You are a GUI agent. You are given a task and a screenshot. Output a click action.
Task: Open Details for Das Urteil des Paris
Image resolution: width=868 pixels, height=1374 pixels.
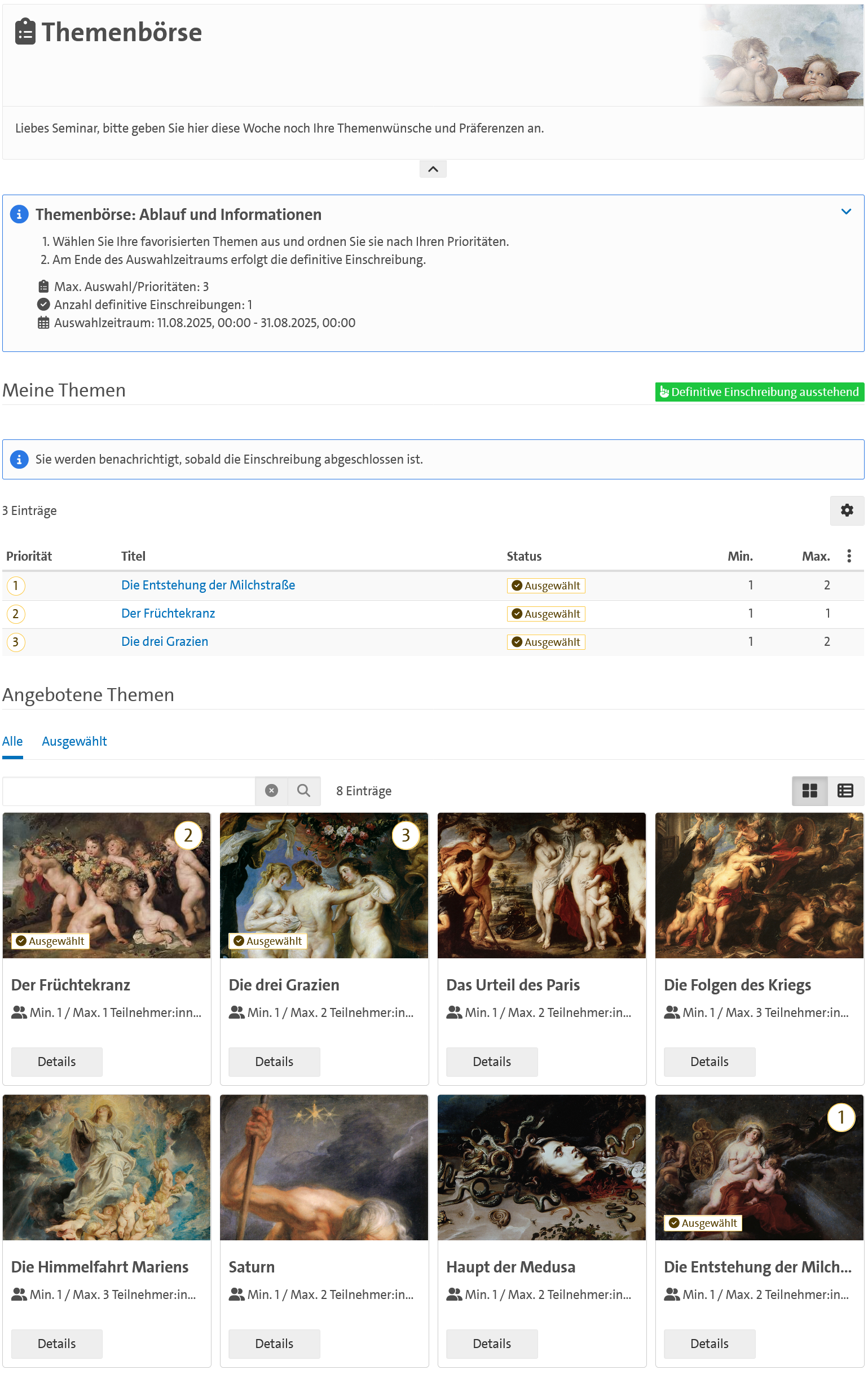[491, 1062]
